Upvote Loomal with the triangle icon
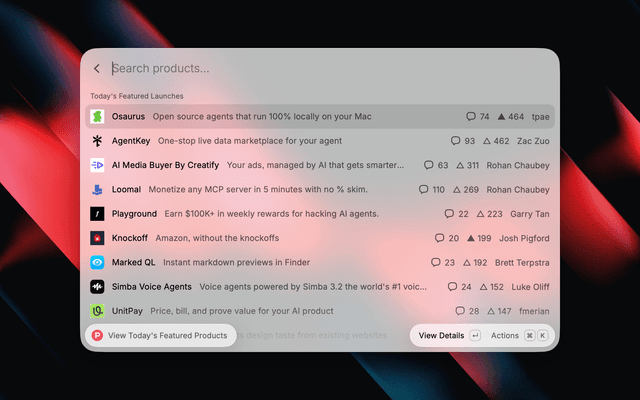This screenshot has width=640, height=400. pos(456,190)
